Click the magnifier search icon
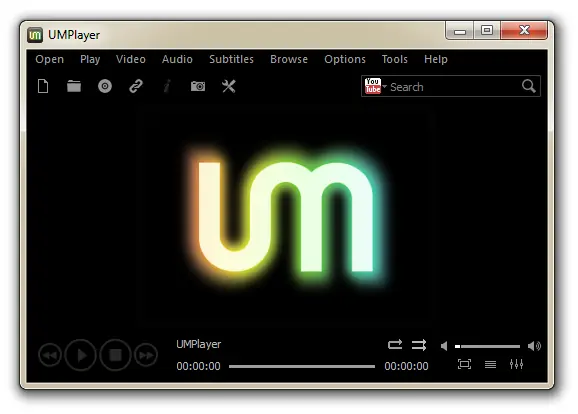 (x=529, y=86)
